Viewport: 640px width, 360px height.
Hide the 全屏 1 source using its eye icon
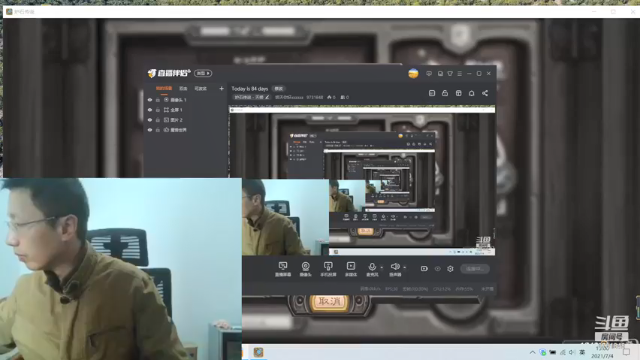tap(150, 110)
